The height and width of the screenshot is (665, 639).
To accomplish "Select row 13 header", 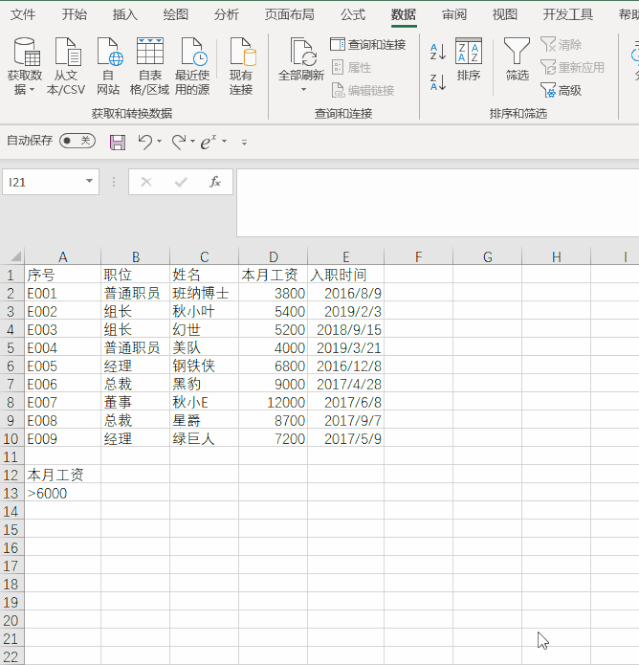I will click(12, 493).
